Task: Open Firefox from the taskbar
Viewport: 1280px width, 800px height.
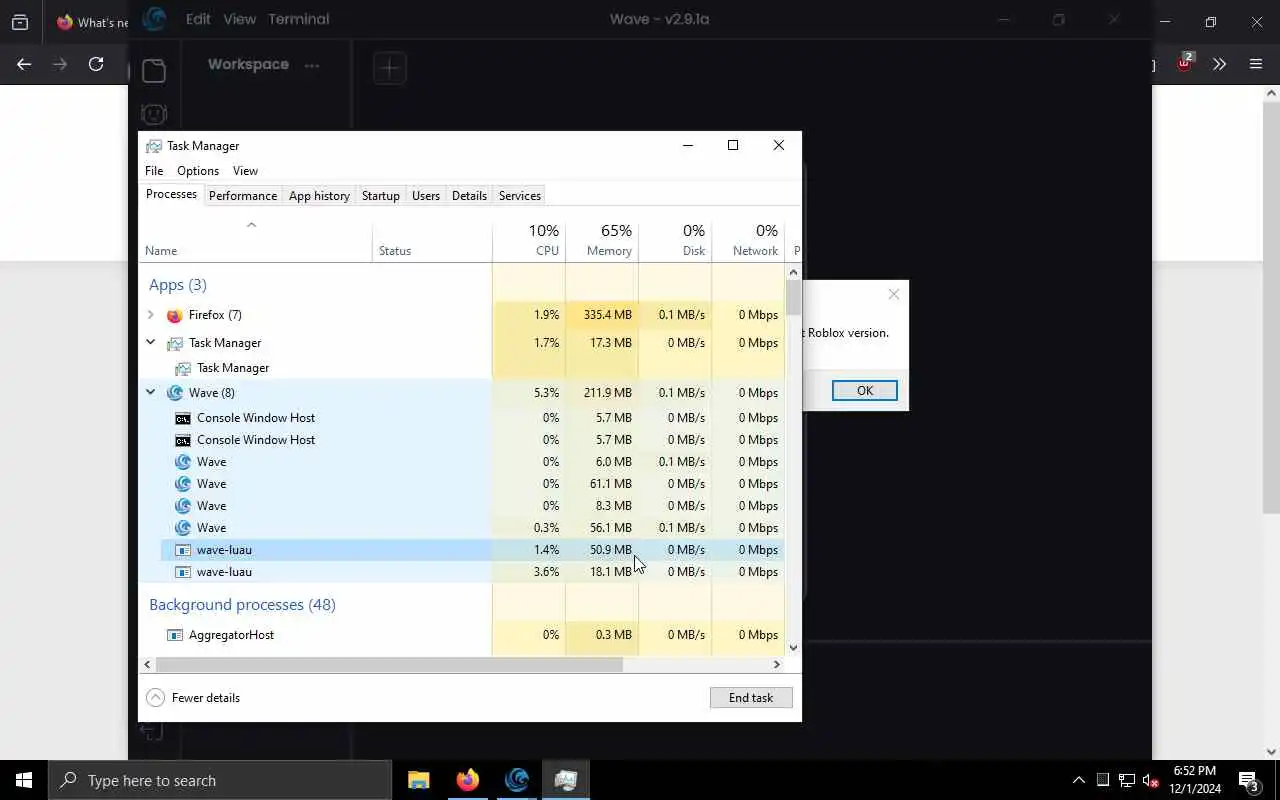Action: click(x=468, y=780)
